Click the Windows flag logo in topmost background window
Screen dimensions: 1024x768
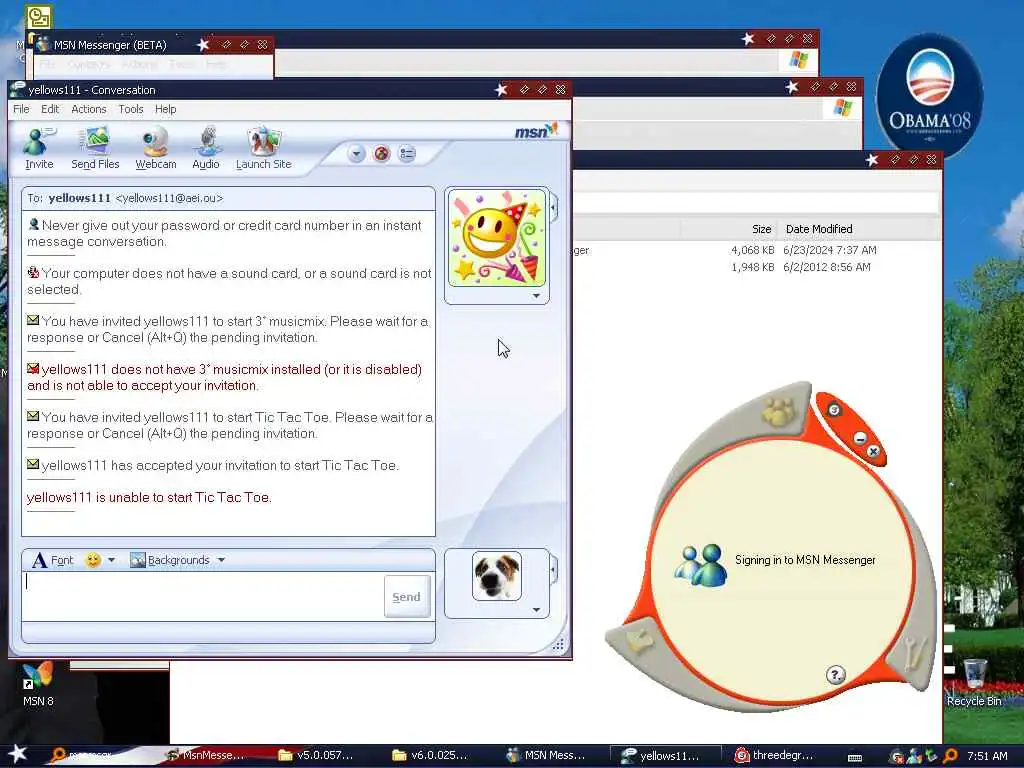[798, 60]
